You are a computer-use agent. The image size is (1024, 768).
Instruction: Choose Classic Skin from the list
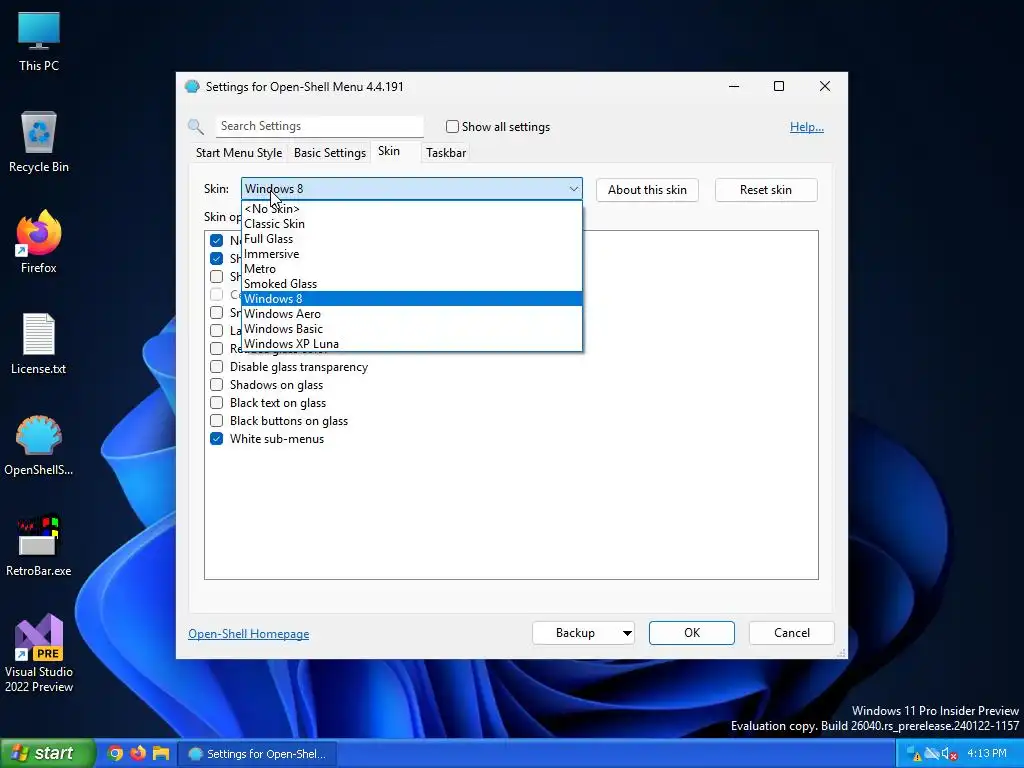(x=412, y=224)
